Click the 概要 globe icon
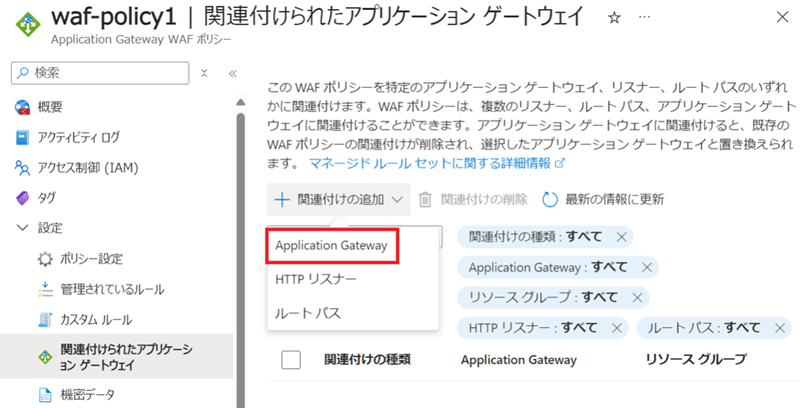800x408 pixels. pos(22,107)
